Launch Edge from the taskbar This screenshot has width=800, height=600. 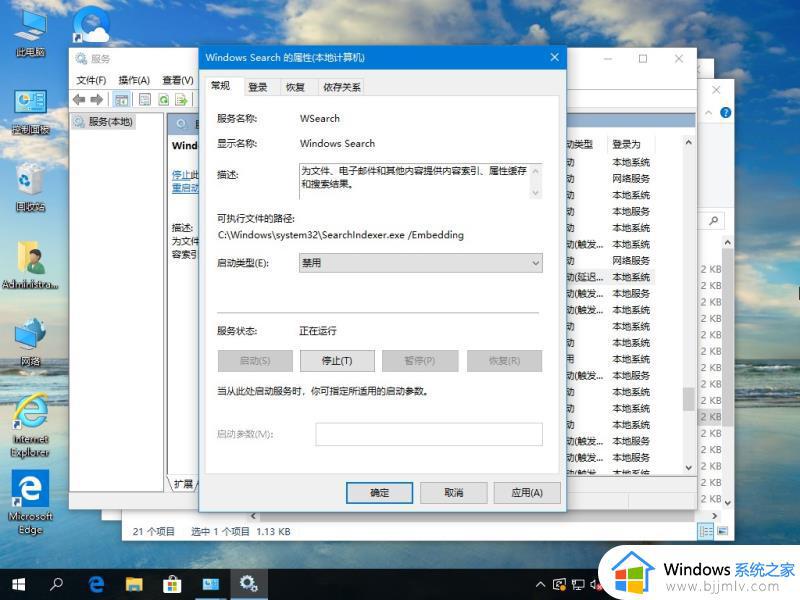[96, 584]
